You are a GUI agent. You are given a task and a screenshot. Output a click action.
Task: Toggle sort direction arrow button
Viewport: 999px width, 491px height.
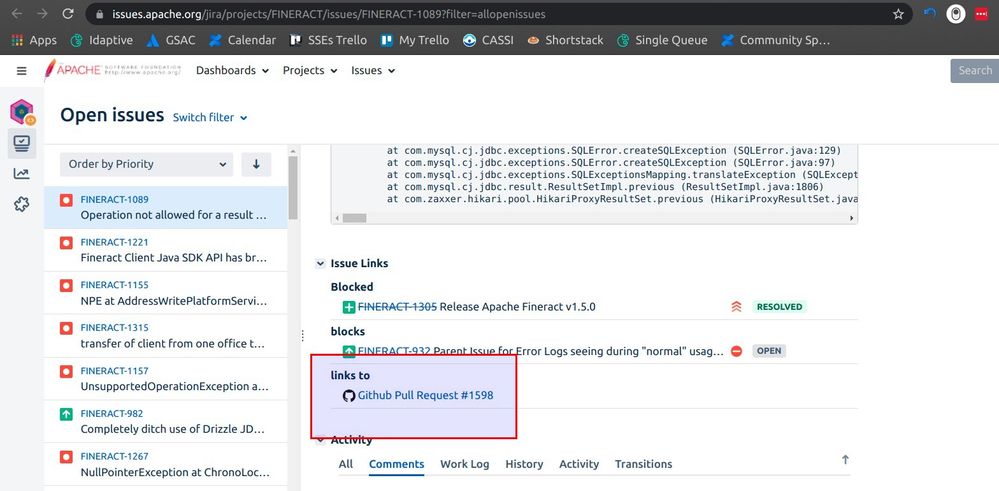256,164
